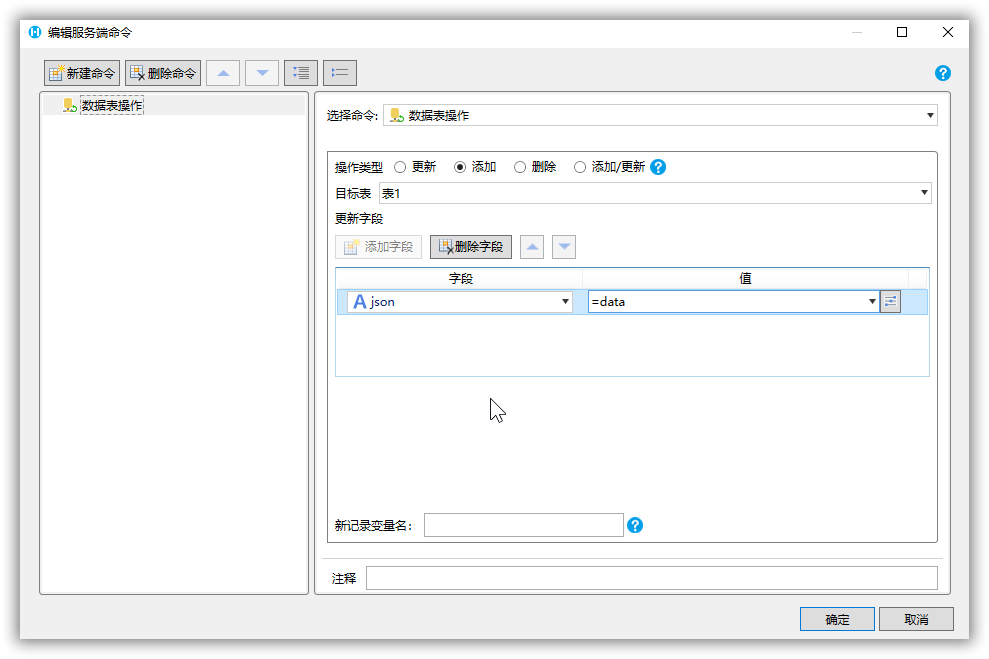Viewport: 989px width, 659px height.
Task: Click the 确定 button
Action: pyautogui.click(x=837, y=619)
